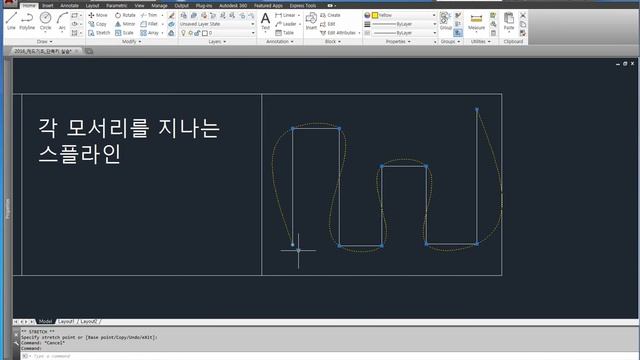Toggle the layer freeze sun icon
Screen dimensions: 640x360
[190, 33]
